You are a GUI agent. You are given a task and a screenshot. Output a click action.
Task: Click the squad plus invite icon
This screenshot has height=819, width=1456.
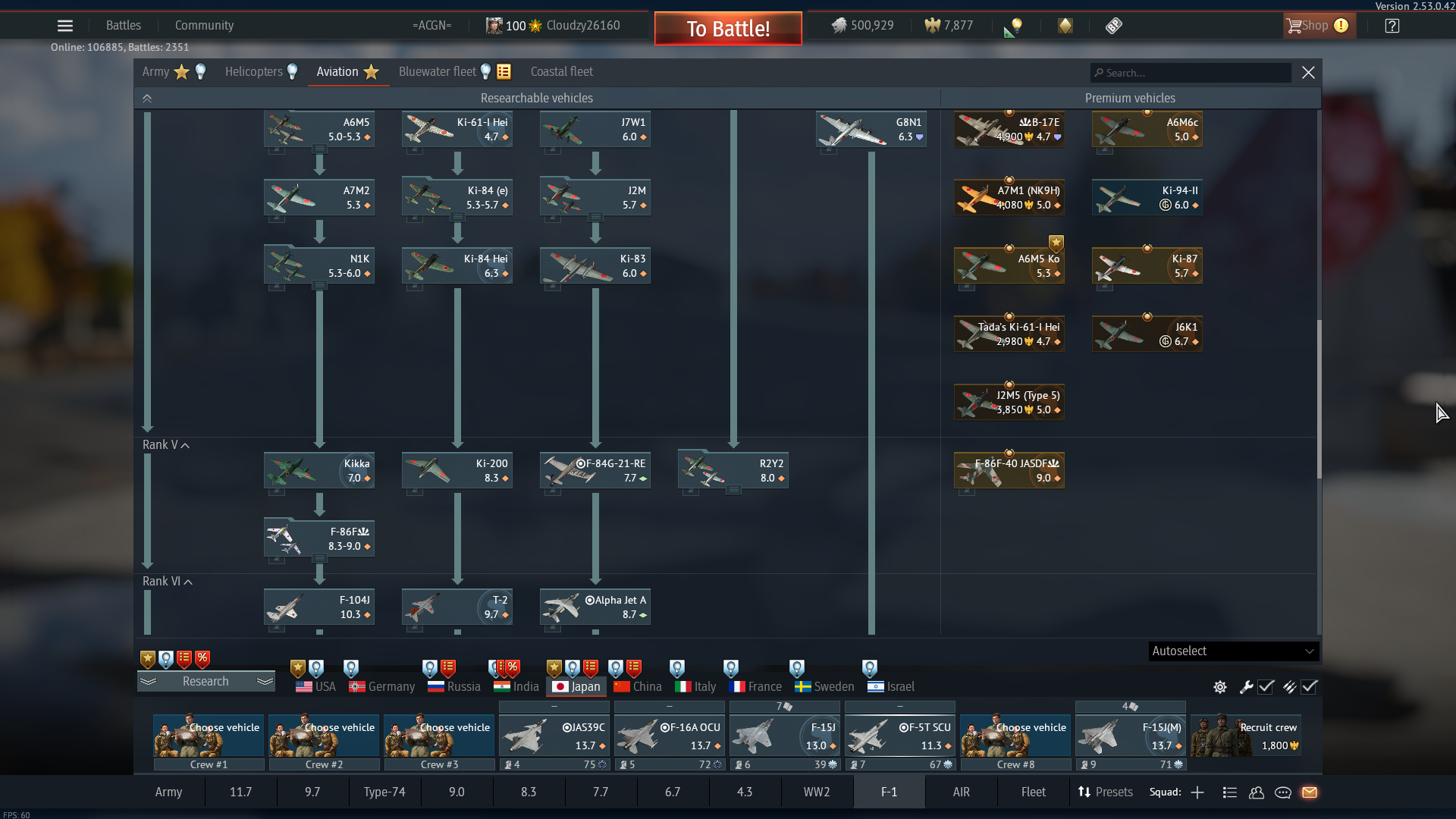tap(1197, 792)
